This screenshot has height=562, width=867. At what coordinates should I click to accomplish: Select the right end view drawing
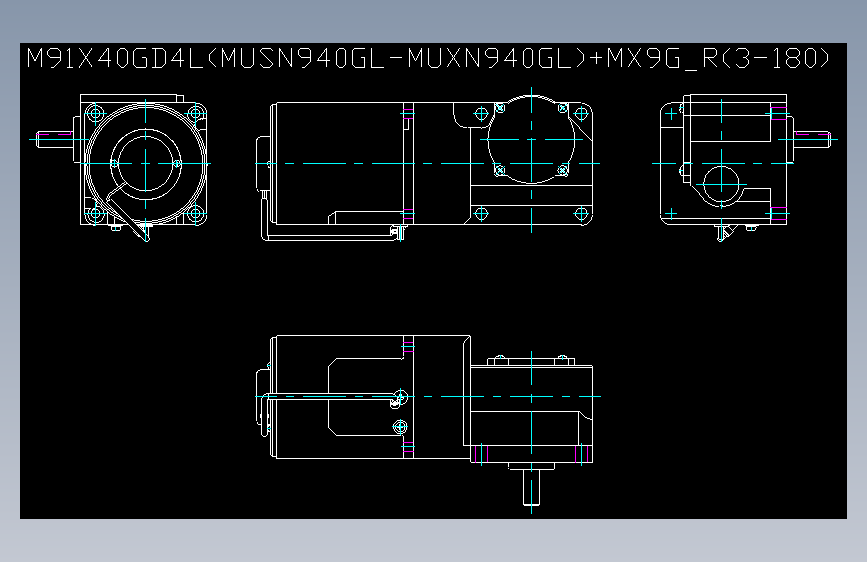[745, 167]
